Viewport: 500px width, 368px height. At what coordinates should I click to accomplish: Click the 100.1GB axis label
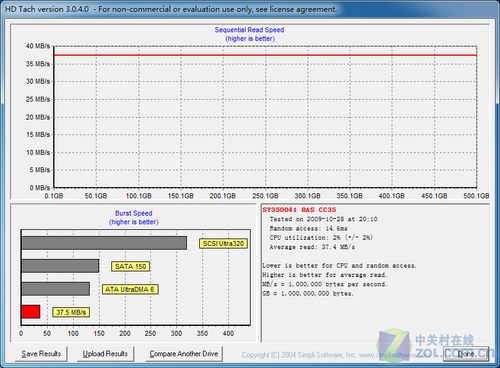click(x=138, y=196)
